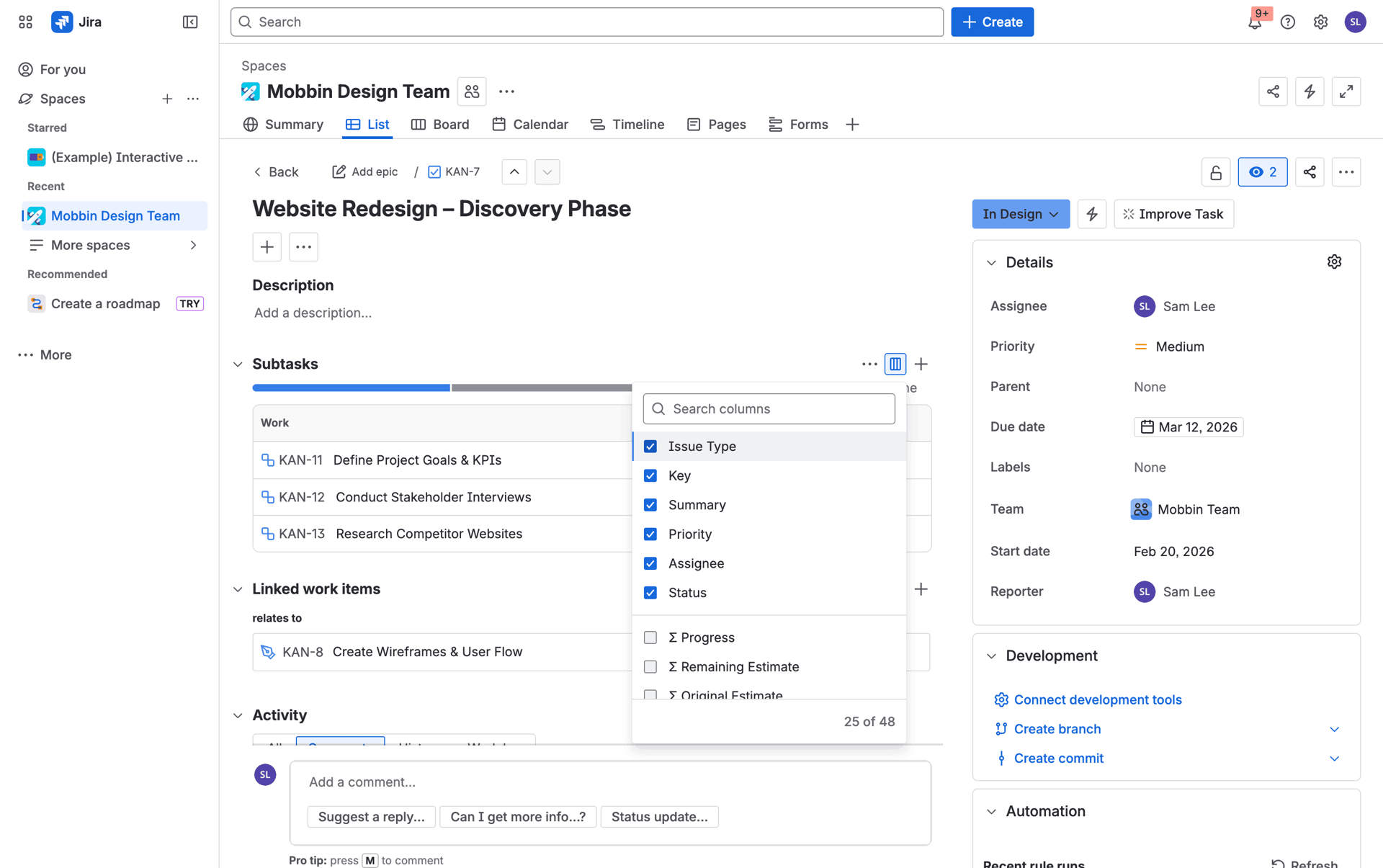
Task: Switch to the Calendar tab
Action: tap(530, 125)
